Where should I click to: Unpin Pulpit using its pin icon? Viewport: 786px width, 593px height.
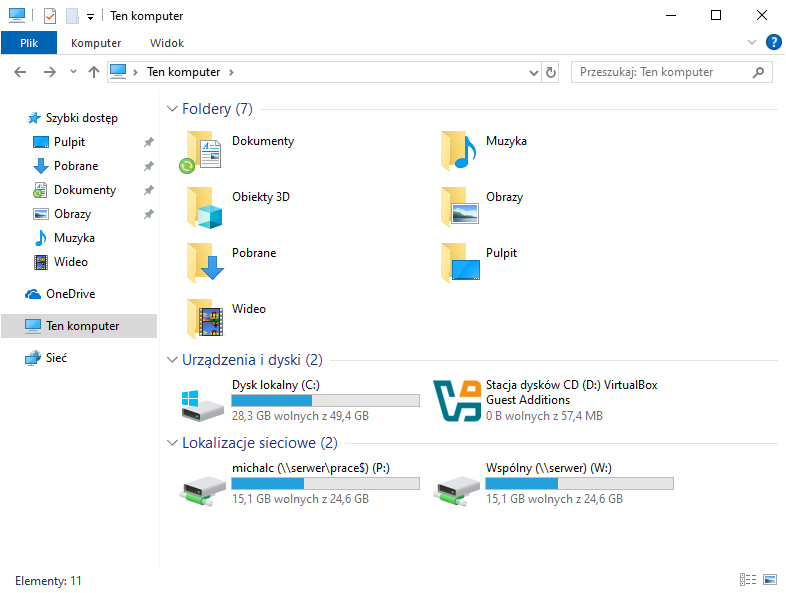pyautogui.click(x=148, y=142)
